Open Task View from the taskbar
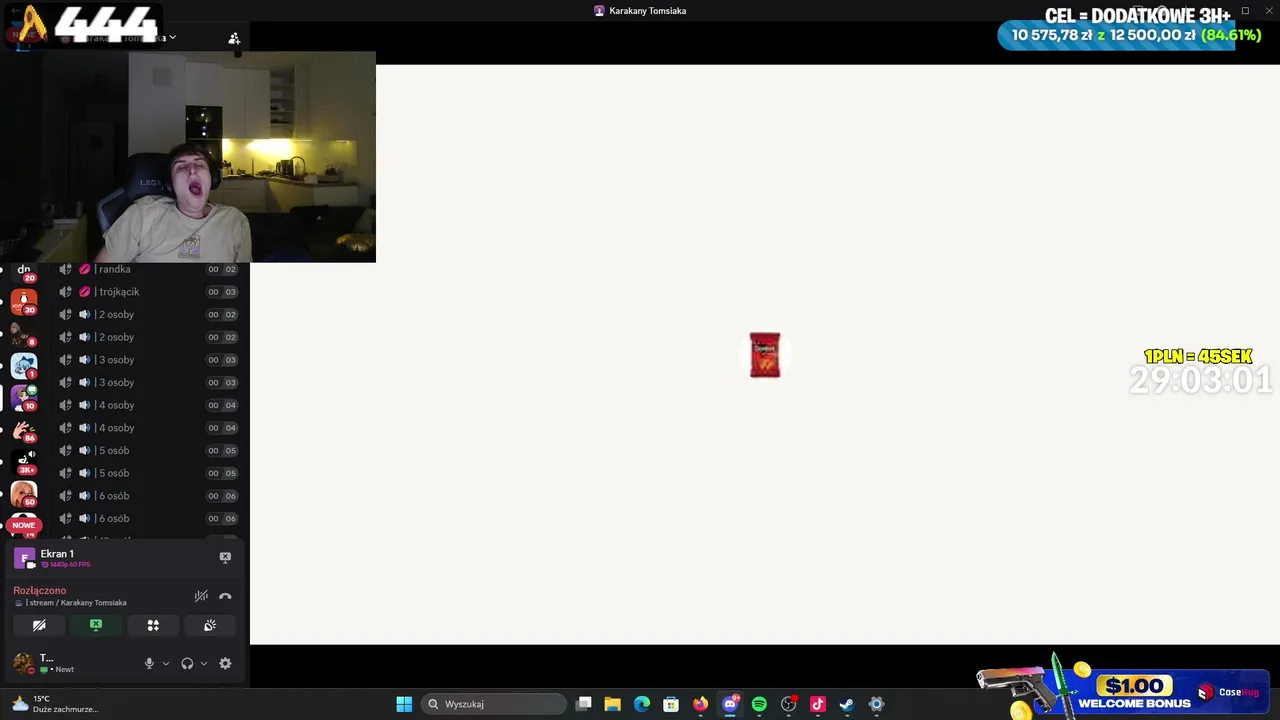This screenshot has width=1280, height=720. (x=584, y=704)
